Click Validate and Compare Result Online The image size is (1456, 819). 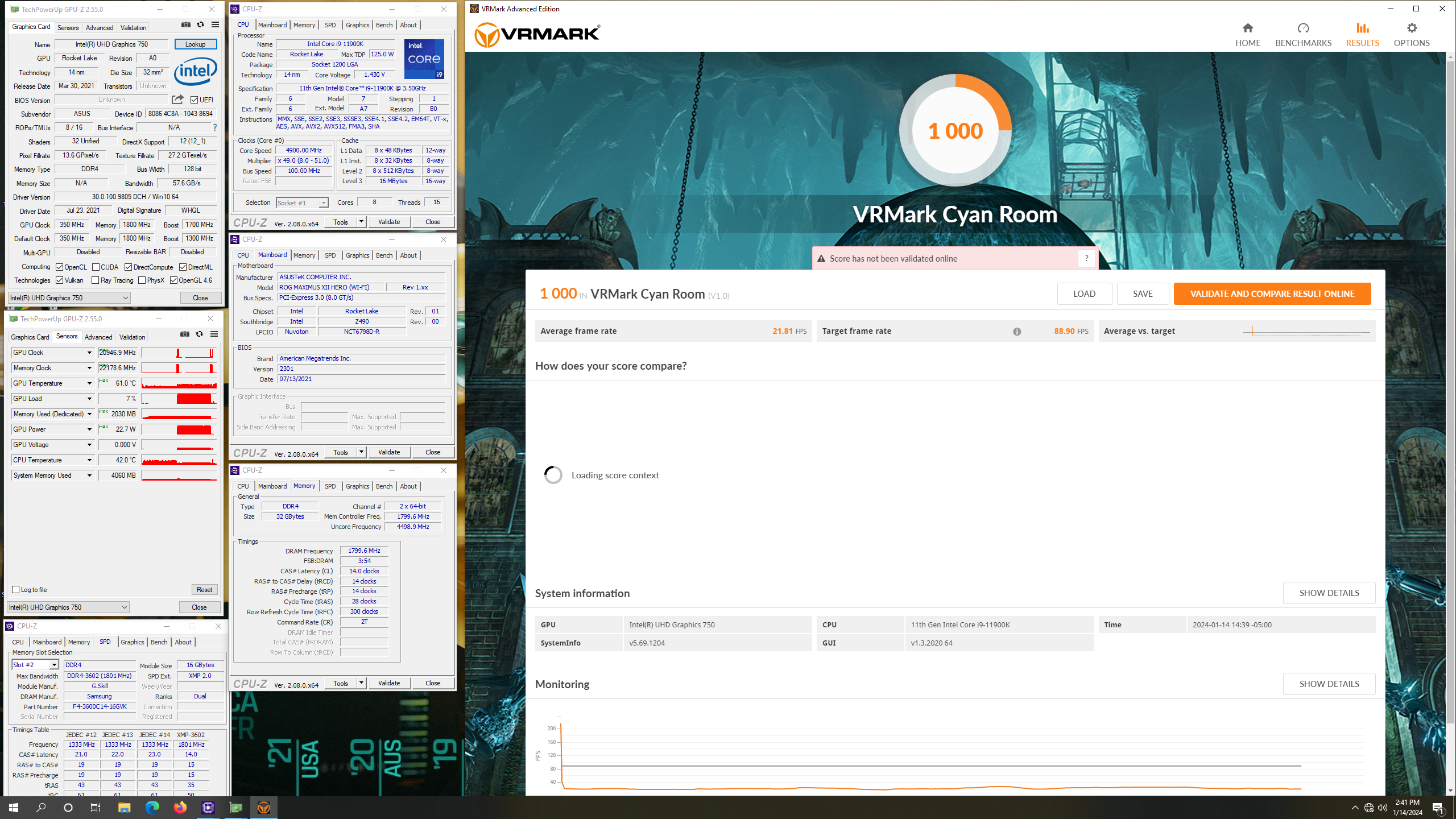[1272, 294]
